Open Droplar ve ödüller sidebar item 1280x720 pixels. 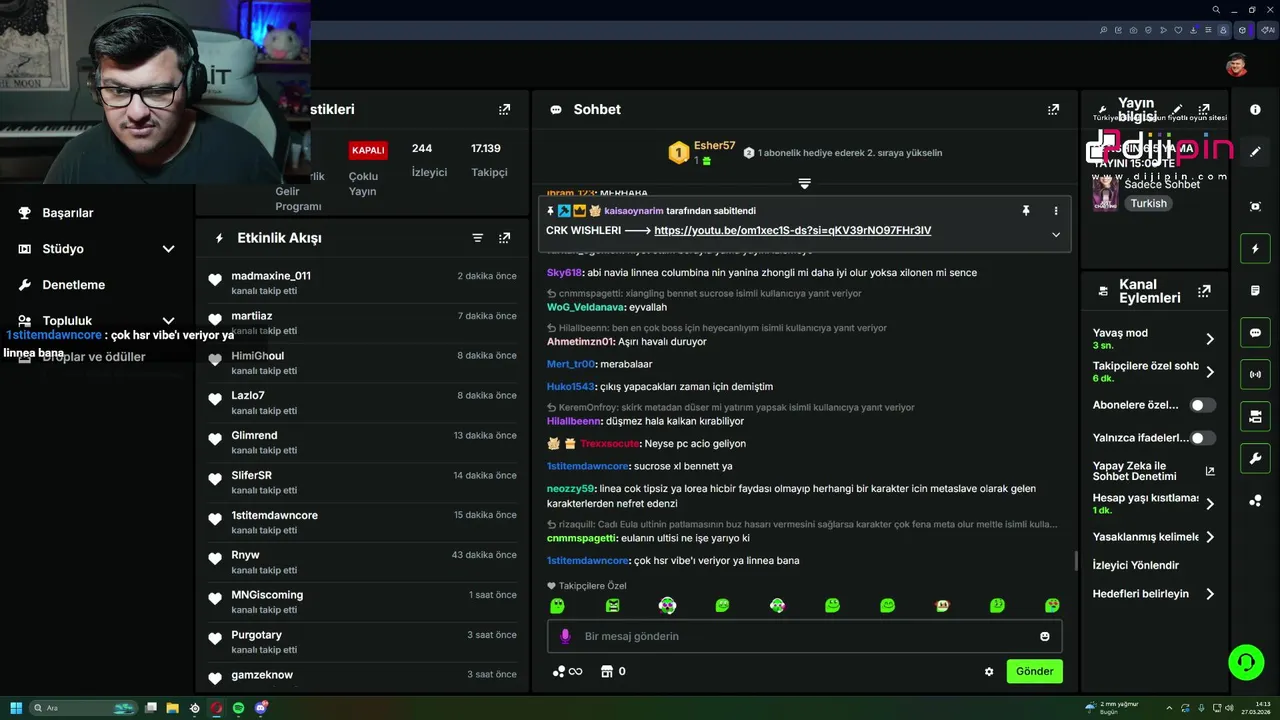tap(93, 357)
